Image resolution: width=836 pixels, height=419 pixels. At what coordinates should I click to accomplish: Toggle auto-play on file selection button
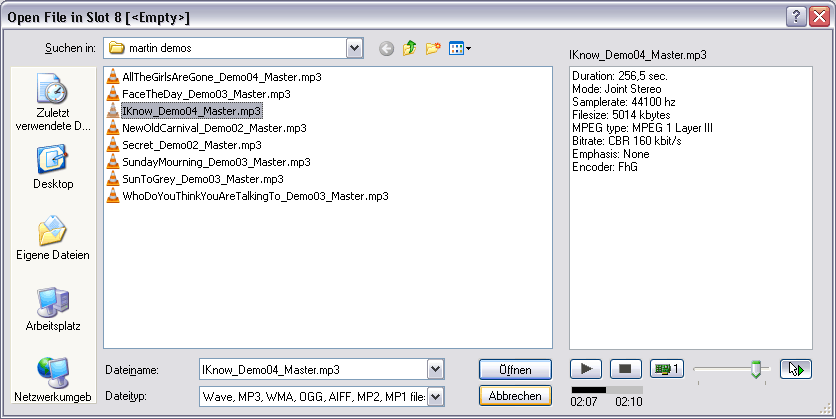click(x=796, y=369)
